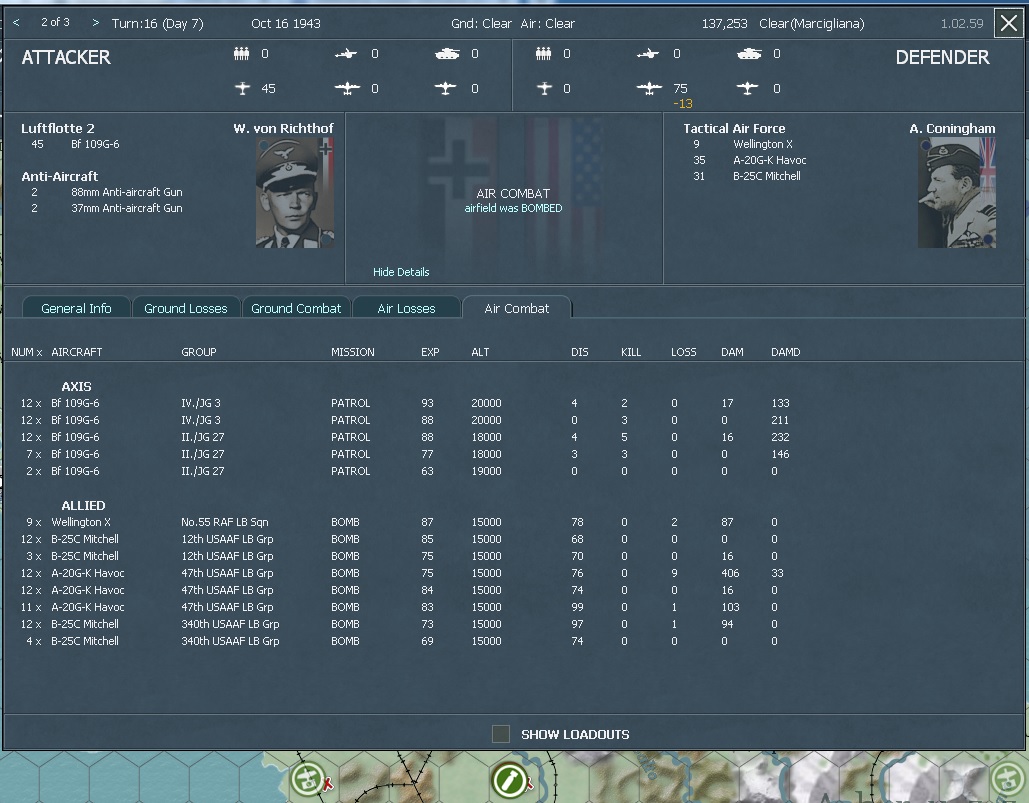Click the attacker fighter icon showing 45
1029x803 pixels.
(243, 88)
